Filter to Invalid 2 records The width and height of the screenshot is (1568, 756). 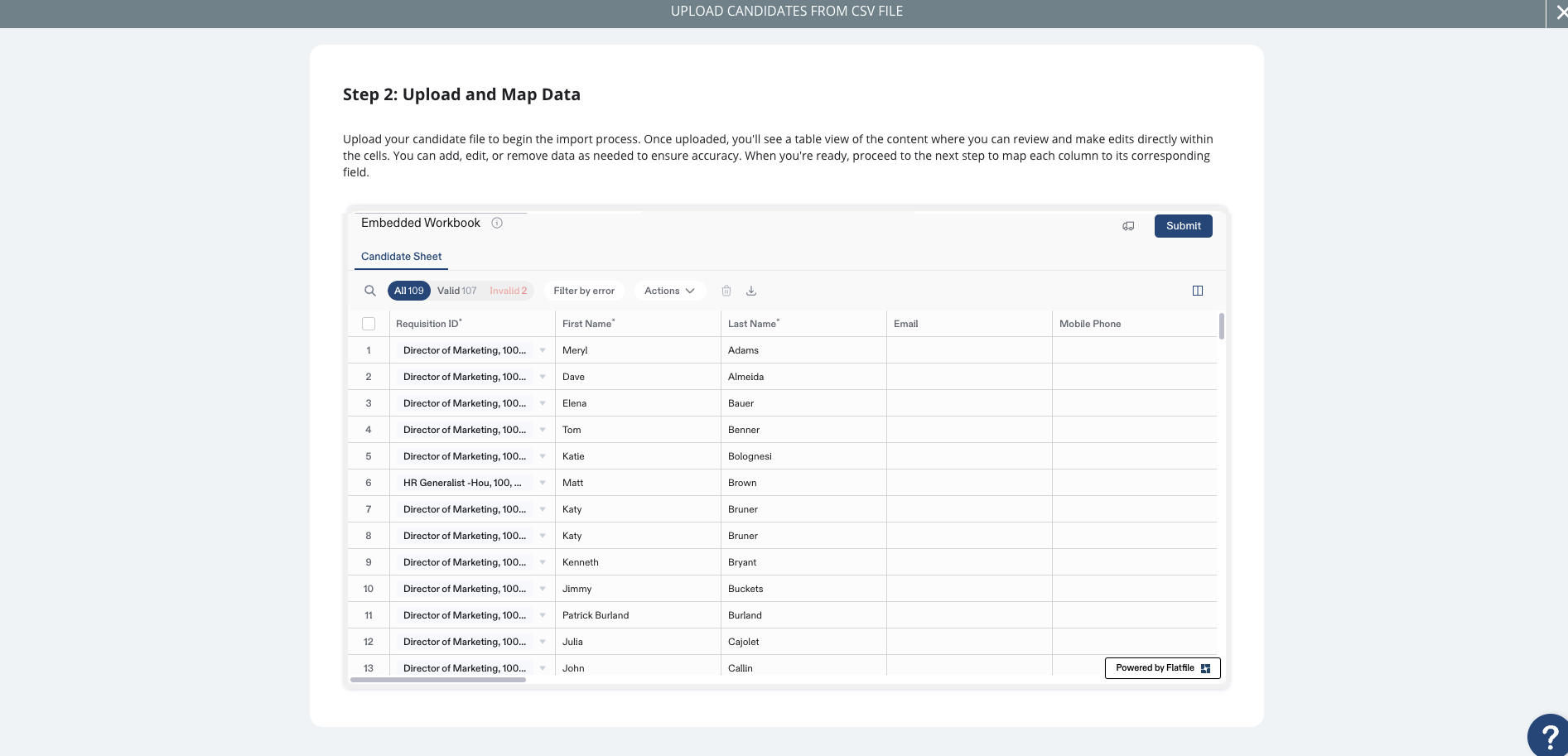[x=508, y=291]
